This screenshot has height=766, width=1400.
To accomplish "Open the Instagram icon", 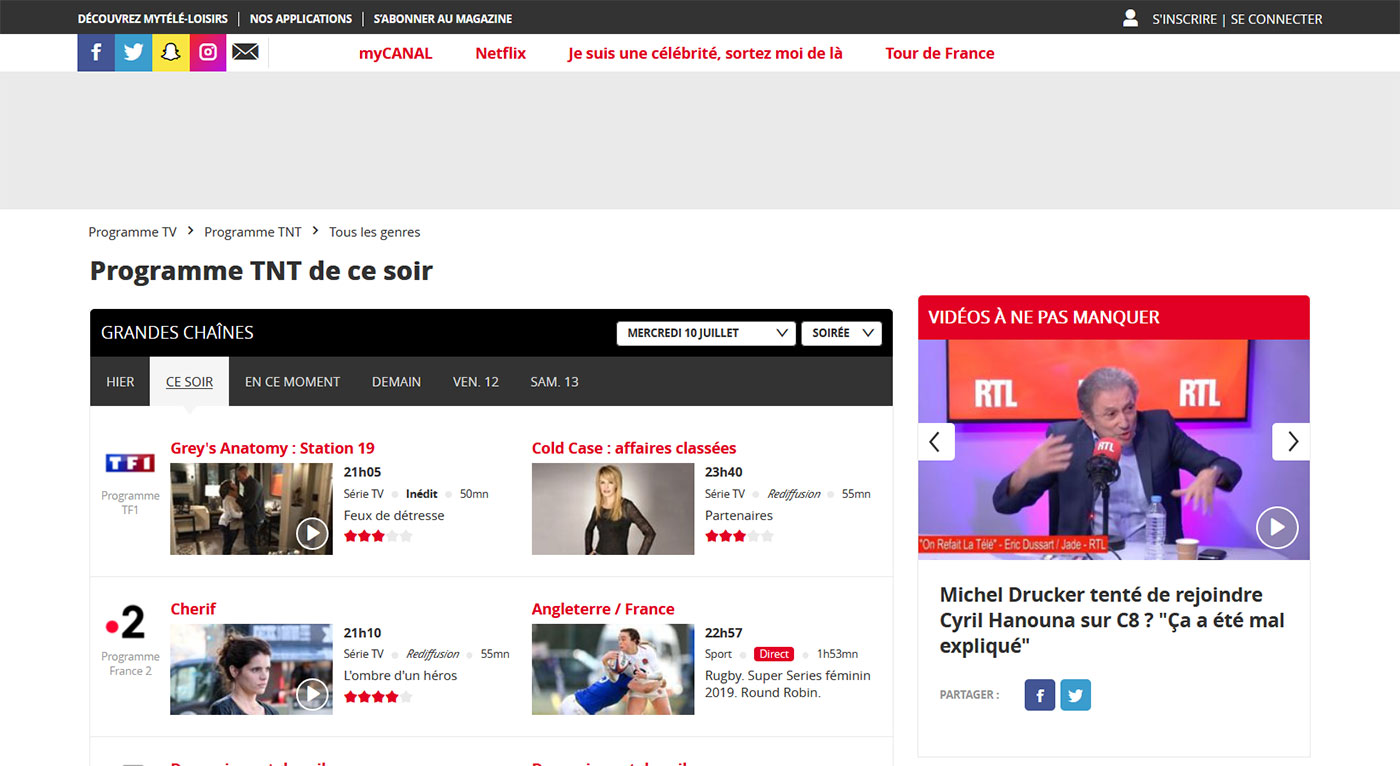I will point(208,52).
